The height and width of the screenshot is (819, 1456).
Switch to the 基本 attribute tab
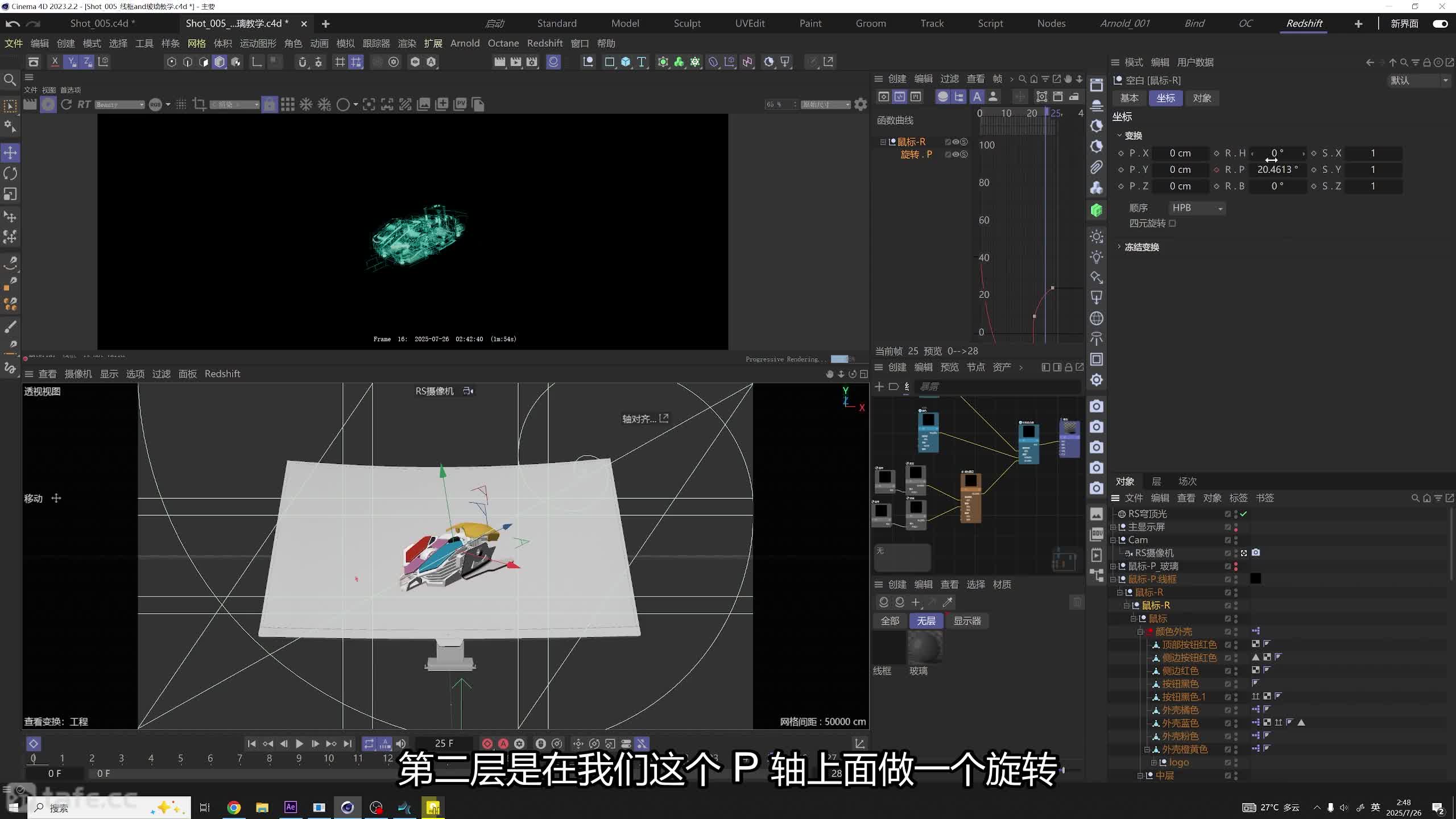point(1130,98)
